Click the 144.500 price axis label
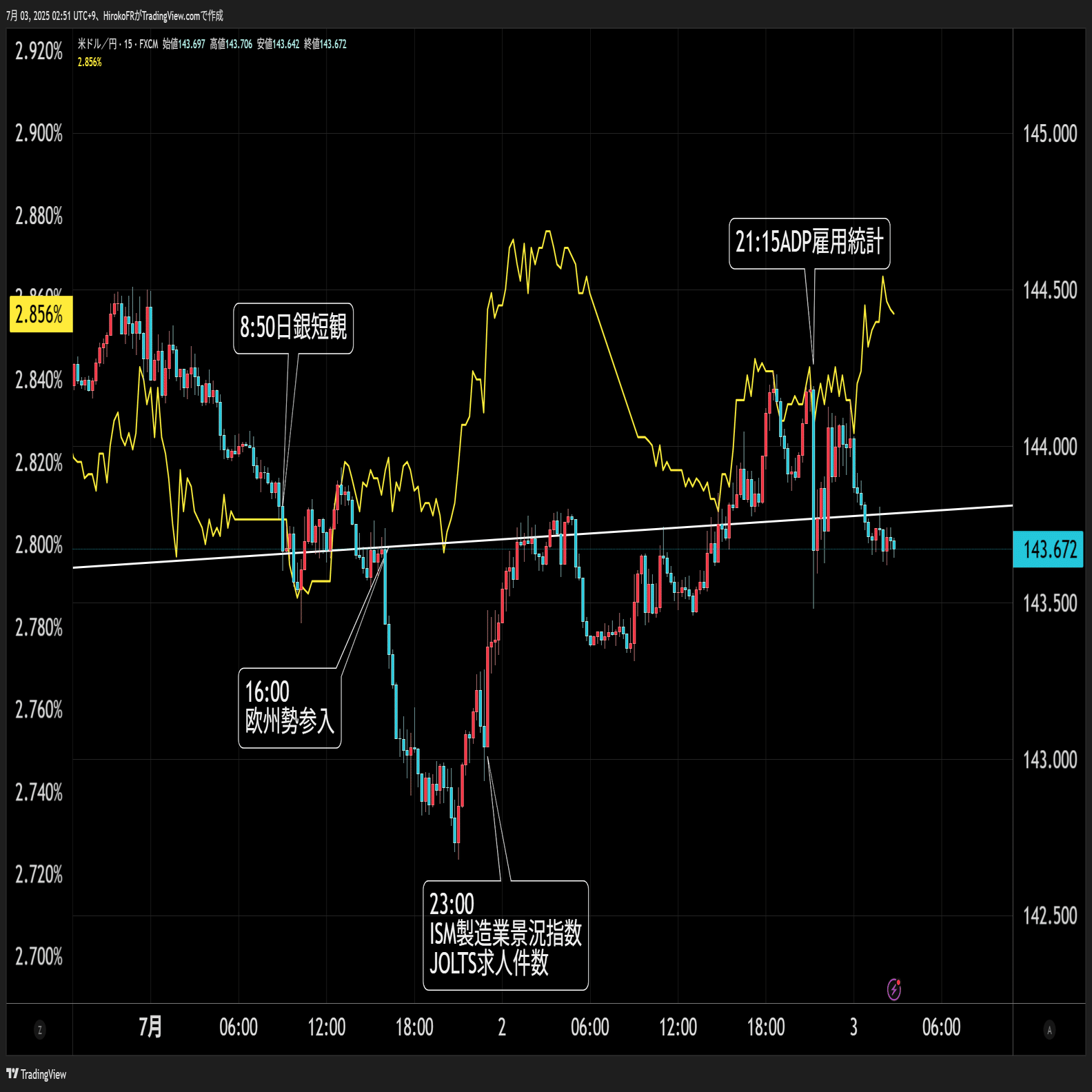This screenshot has width=1092, height=1092. (x=1050, y=290)
